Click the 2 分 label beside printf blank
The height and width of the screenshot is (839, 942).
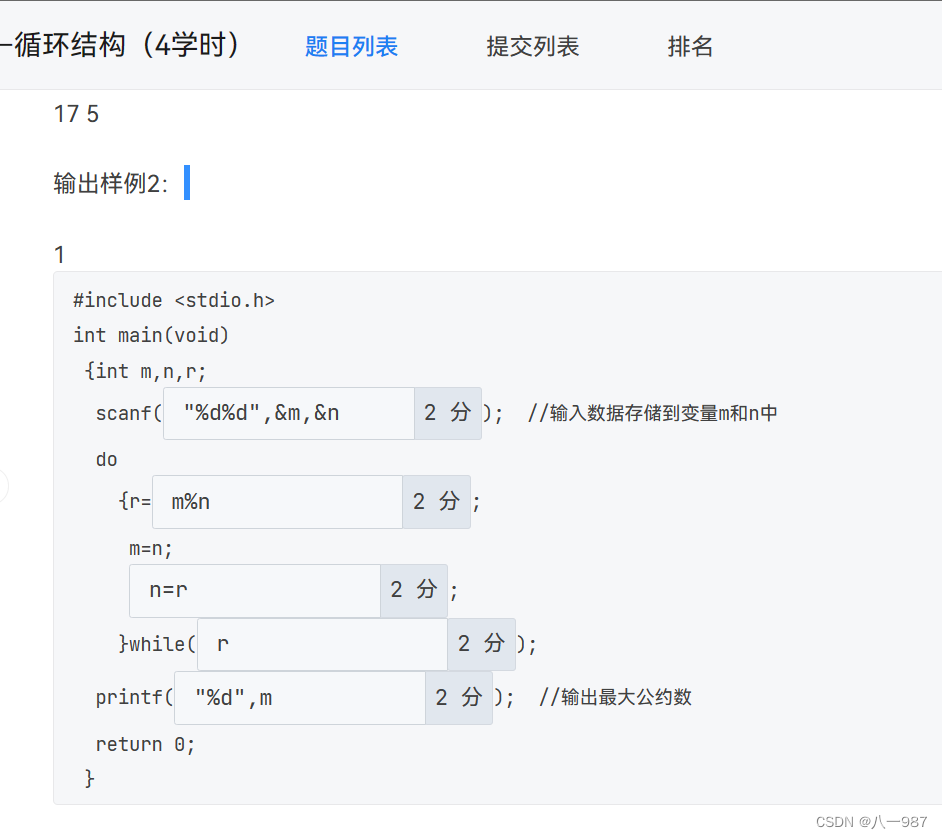click(x=458, y=697)
